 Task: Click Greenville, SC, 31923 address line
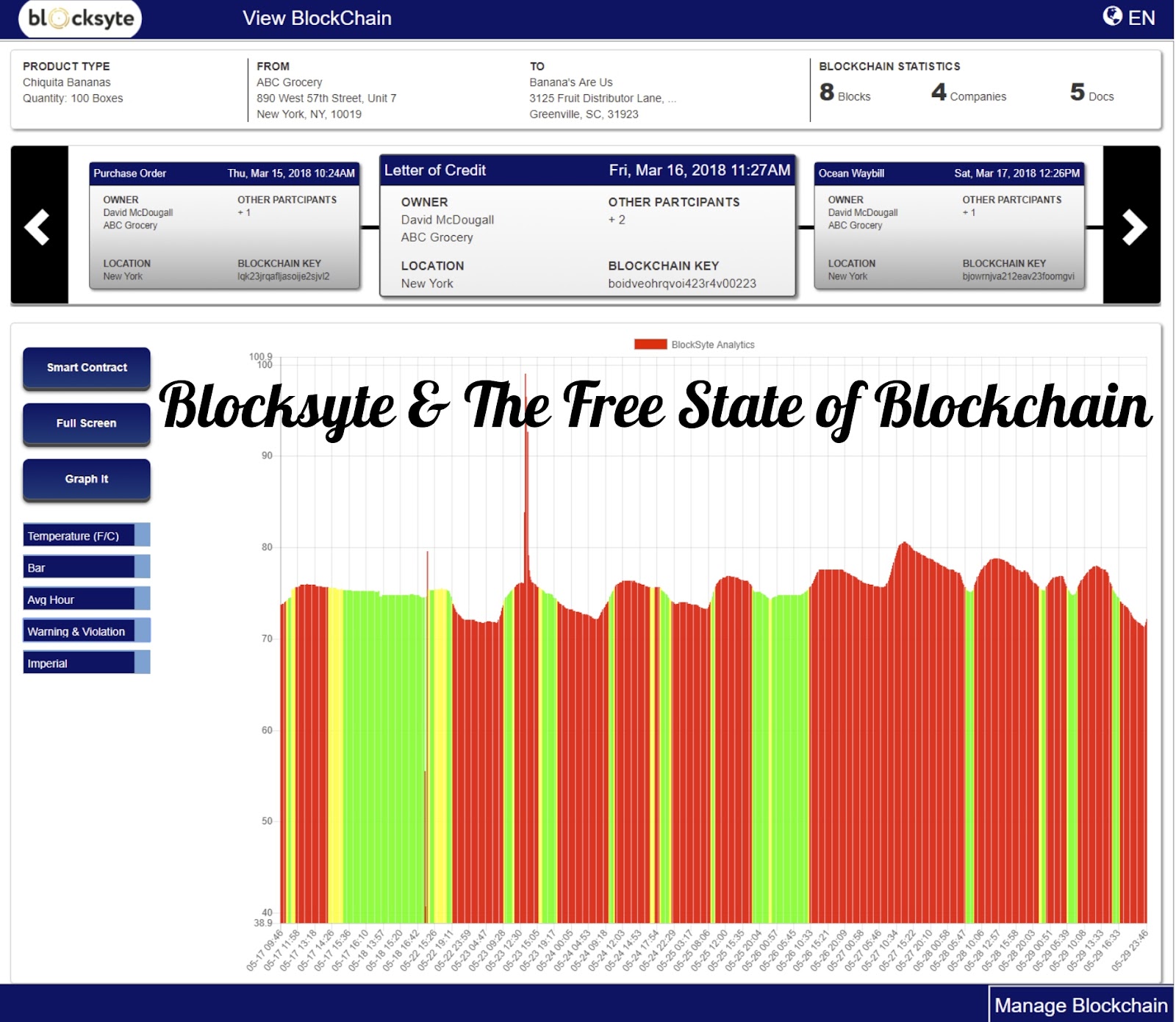(x=584, y=115)
